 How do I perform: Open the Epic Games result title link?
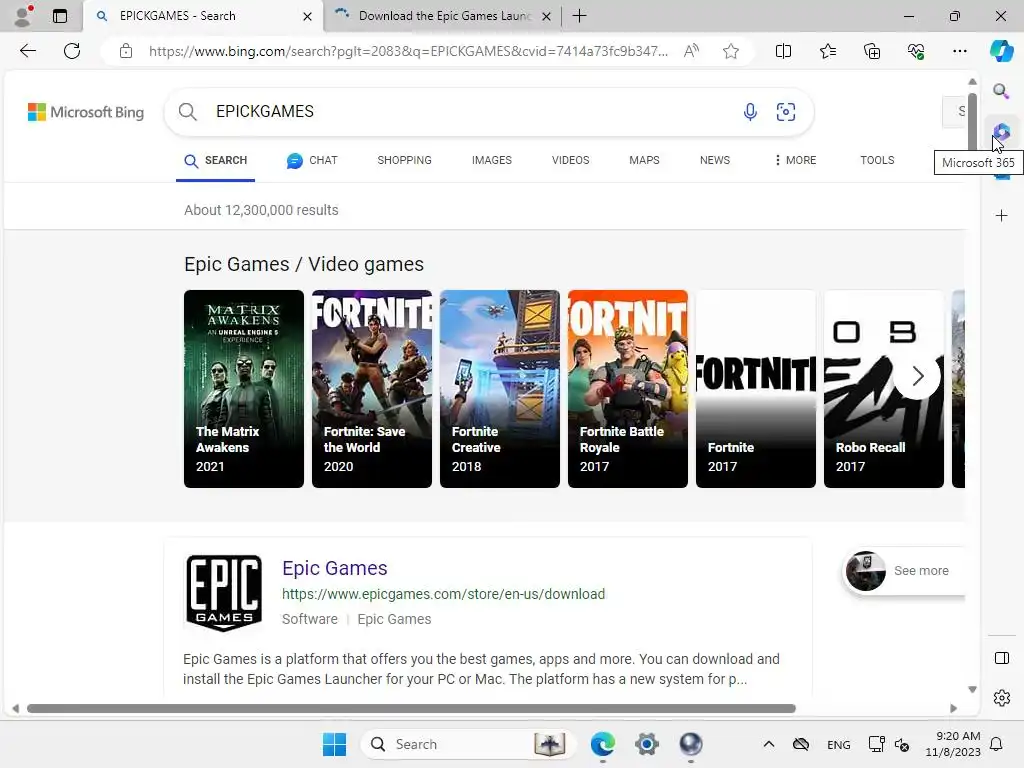334,568
